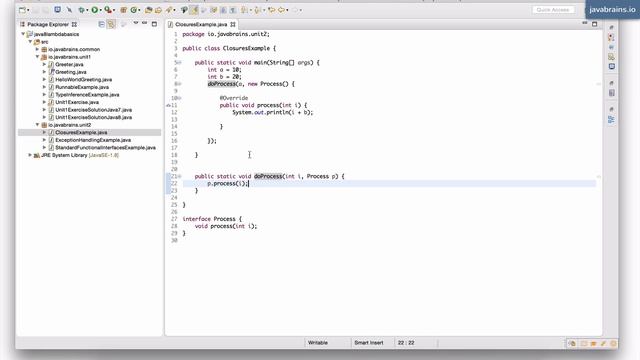Open Package Explorer View Menu triangle

(x=136, y=23)
